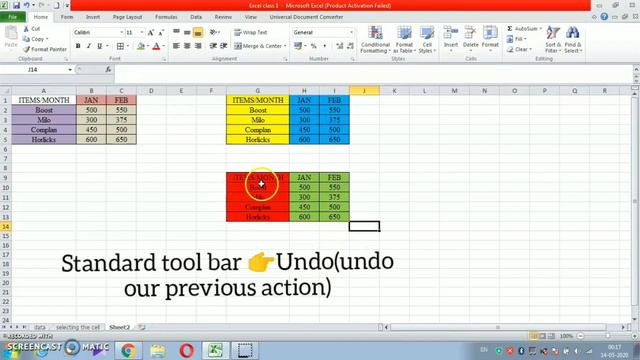Viewport: 640px width, 360px height.
Task: Apply Borders using the borders icon
Action: point(120,46)
